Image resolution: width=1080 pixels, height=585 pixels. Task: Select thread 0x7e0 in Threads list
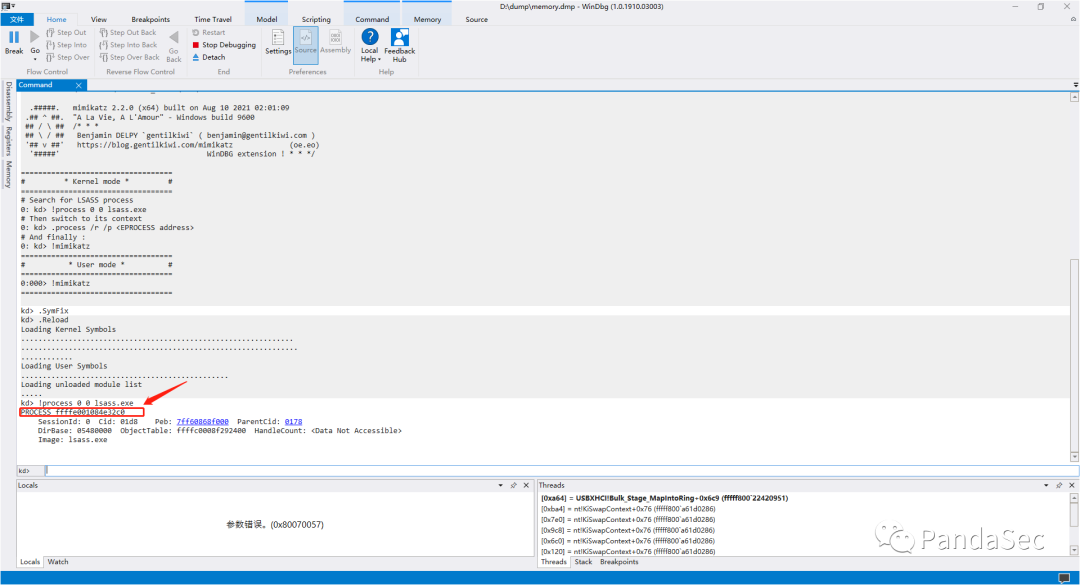pos(628,520)
